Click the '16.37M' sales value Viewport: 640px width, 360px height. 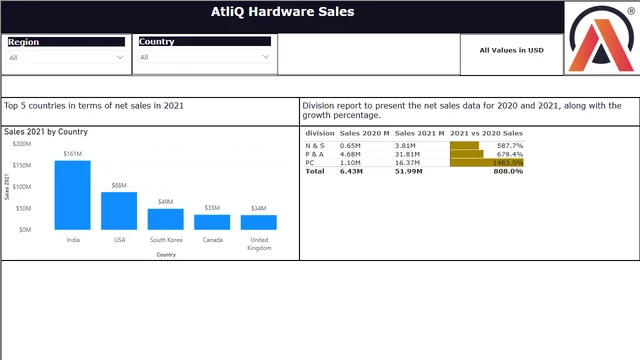[x=407, y=162]
